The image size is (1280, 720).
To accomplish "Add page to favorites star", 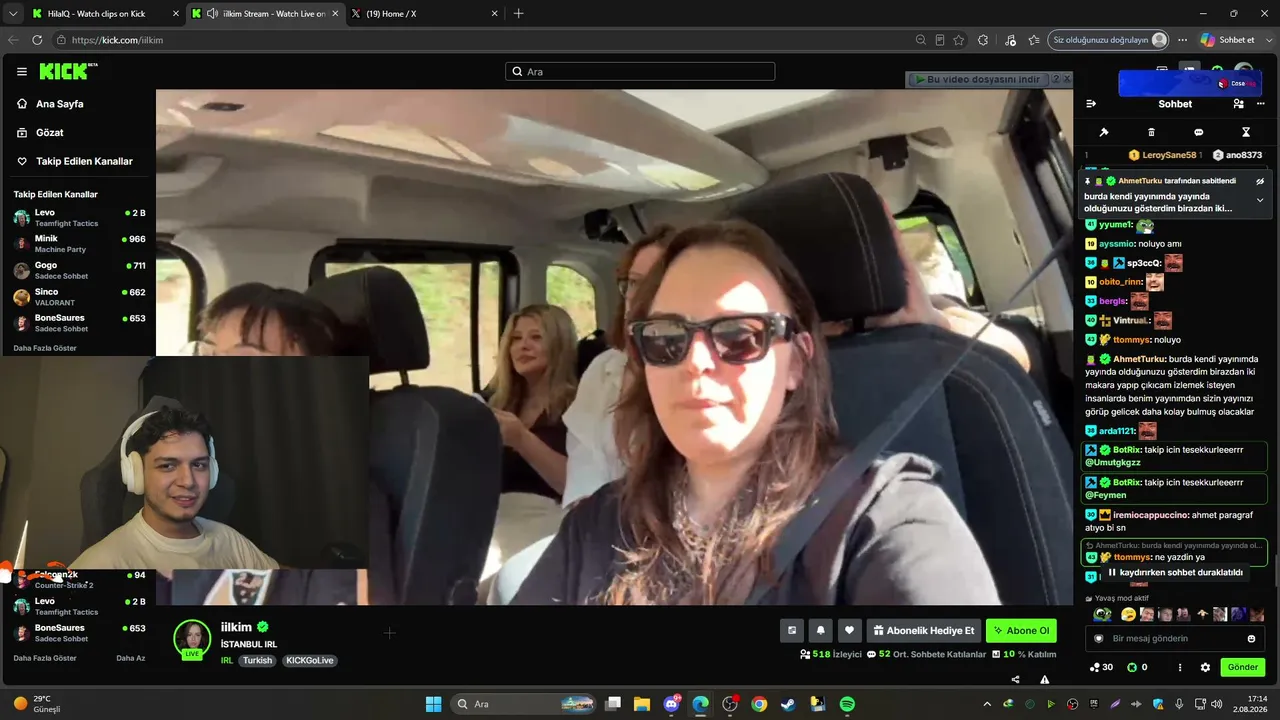I will point(959,40).
